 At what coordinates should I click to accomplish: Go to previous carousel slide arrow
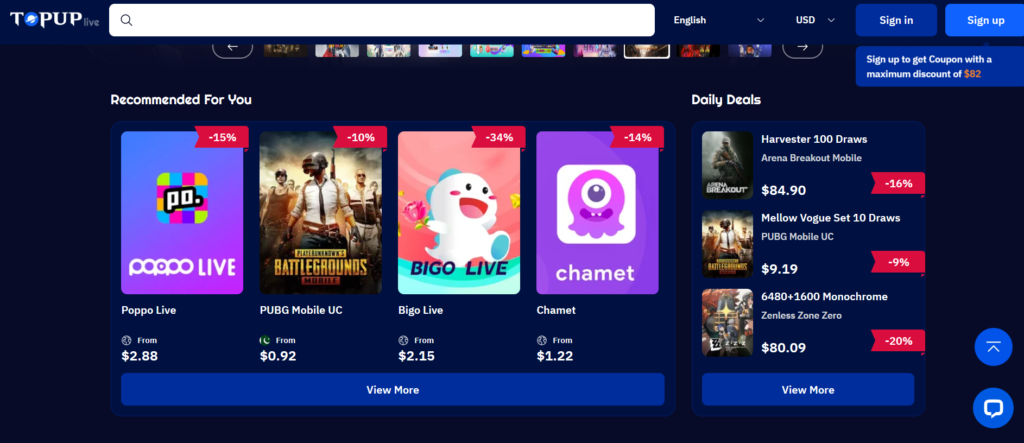point(232,47)
